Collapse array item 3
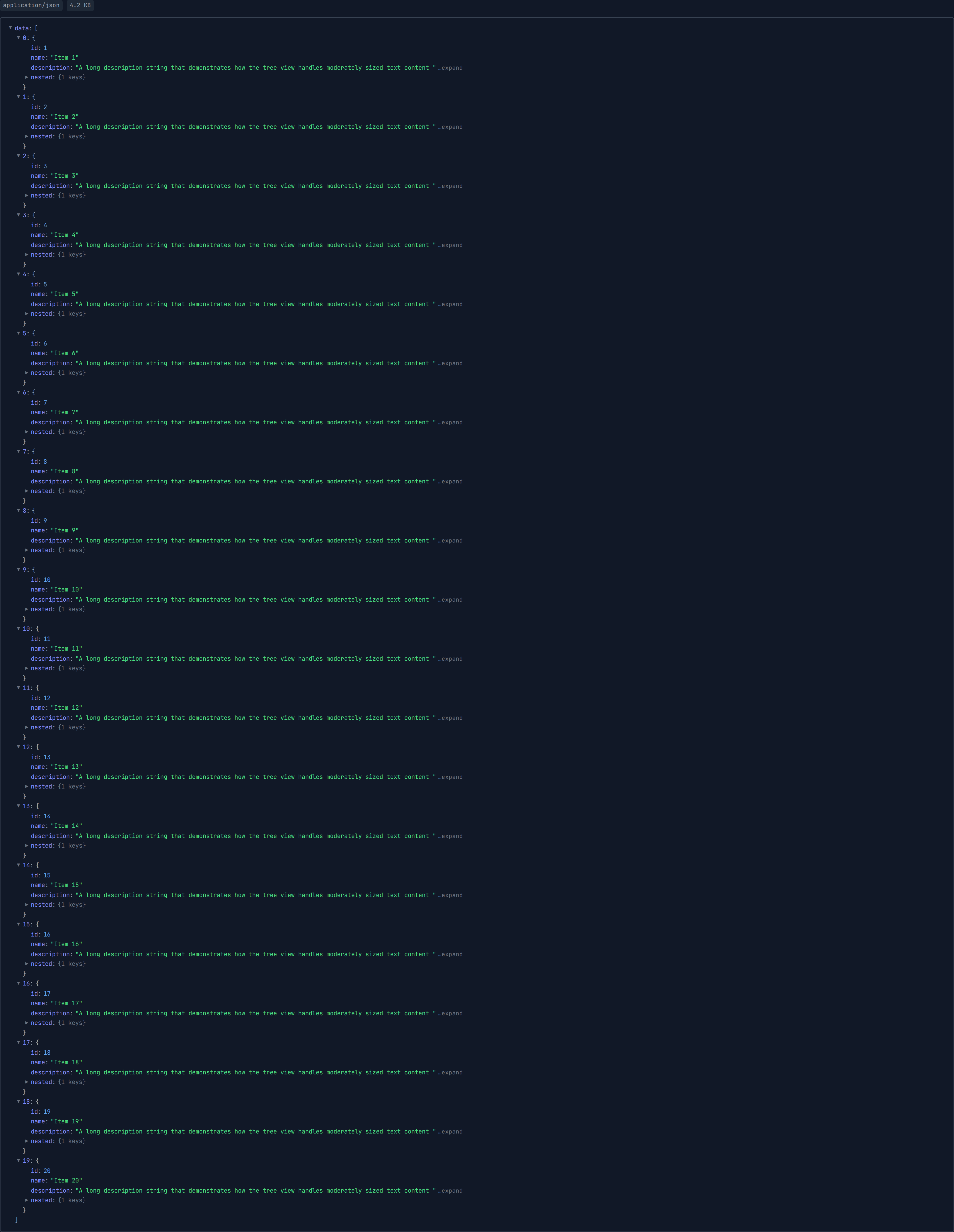The image size is (954, 1232). tap(19, 215)
